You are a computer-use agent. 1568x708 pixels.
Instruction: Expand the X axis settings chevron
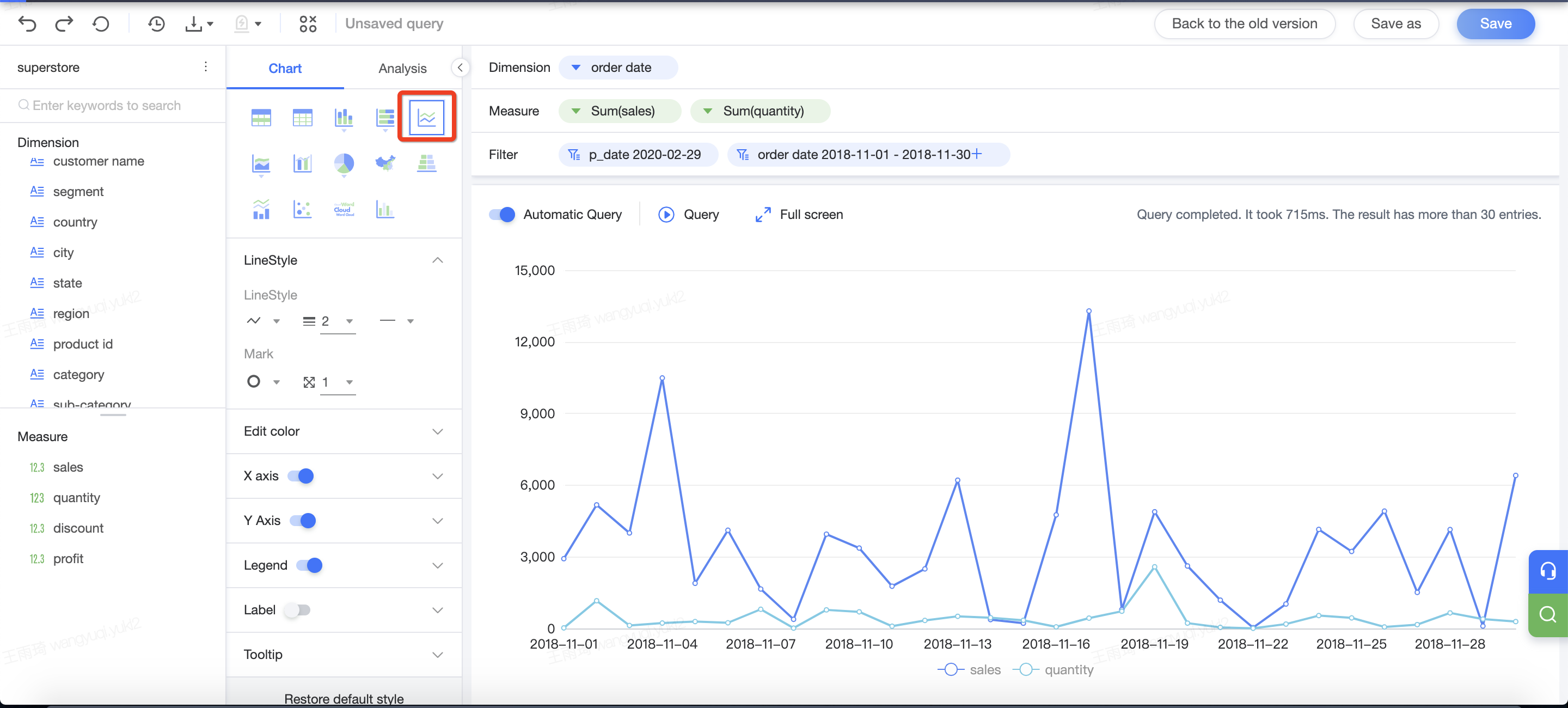[438, 475]
